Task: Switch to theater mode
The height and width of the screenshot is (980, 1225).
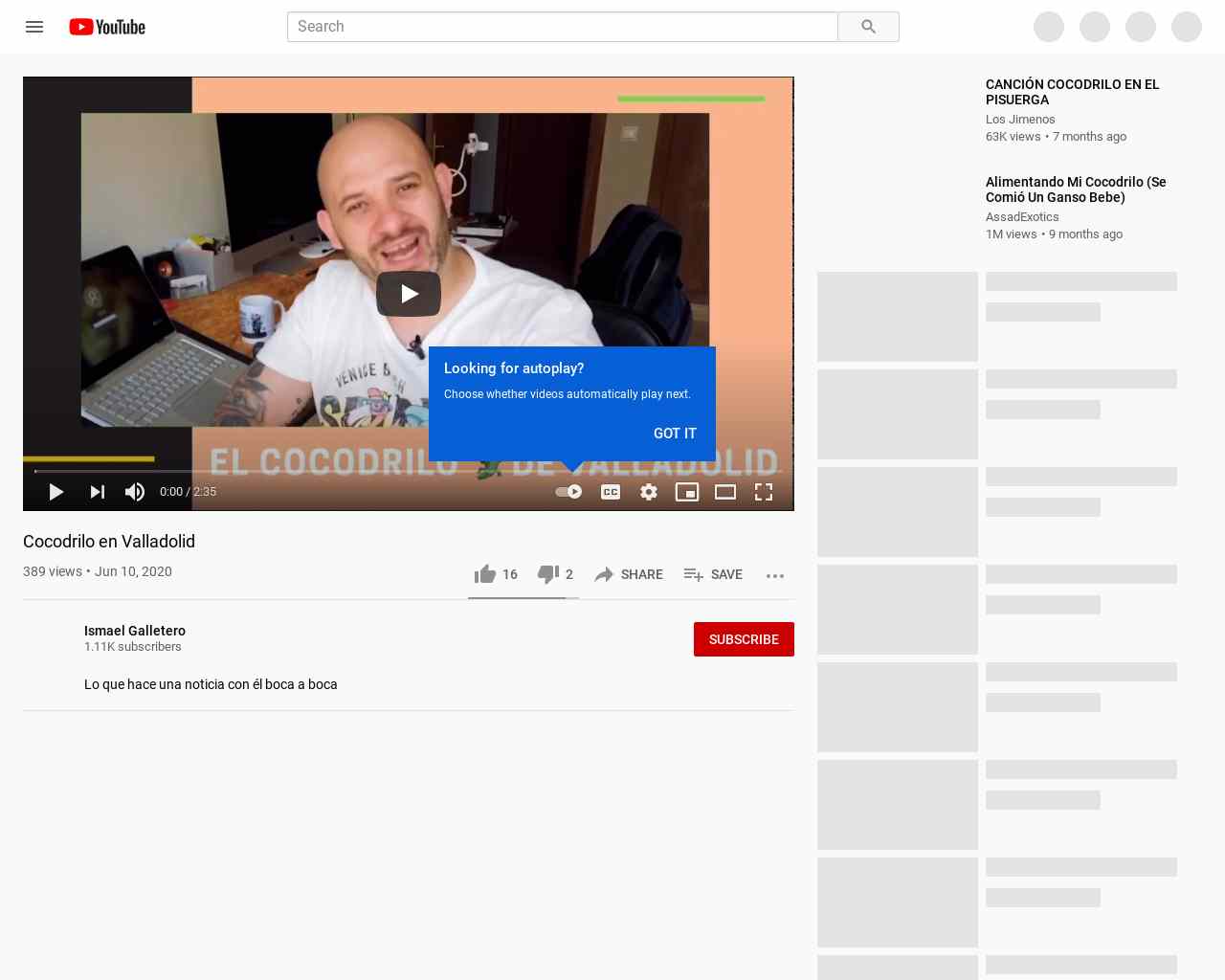Action: click(x=725, y=492)
